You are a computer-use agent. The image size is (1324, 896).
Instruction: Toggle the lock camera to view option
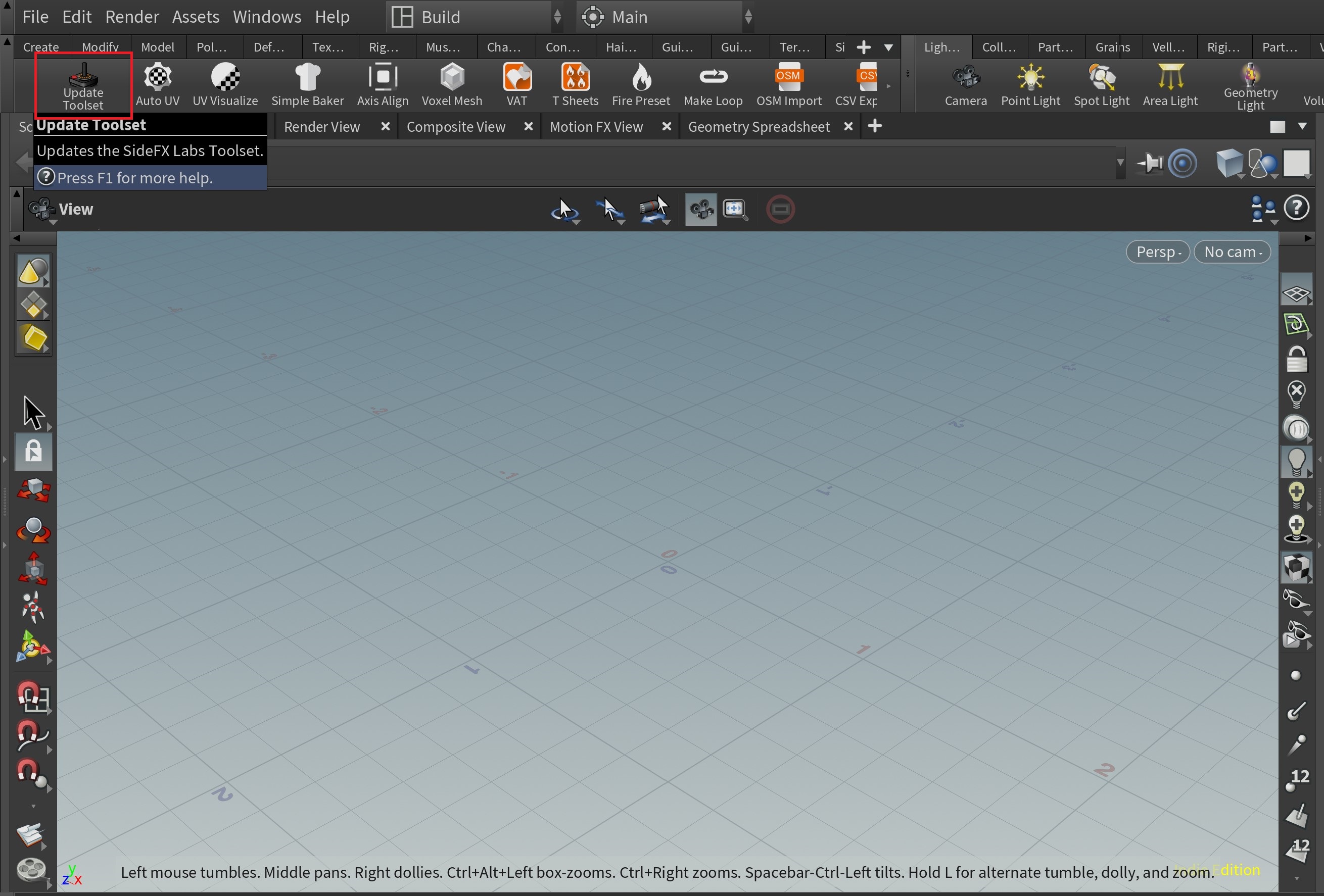coord(1296,359)
